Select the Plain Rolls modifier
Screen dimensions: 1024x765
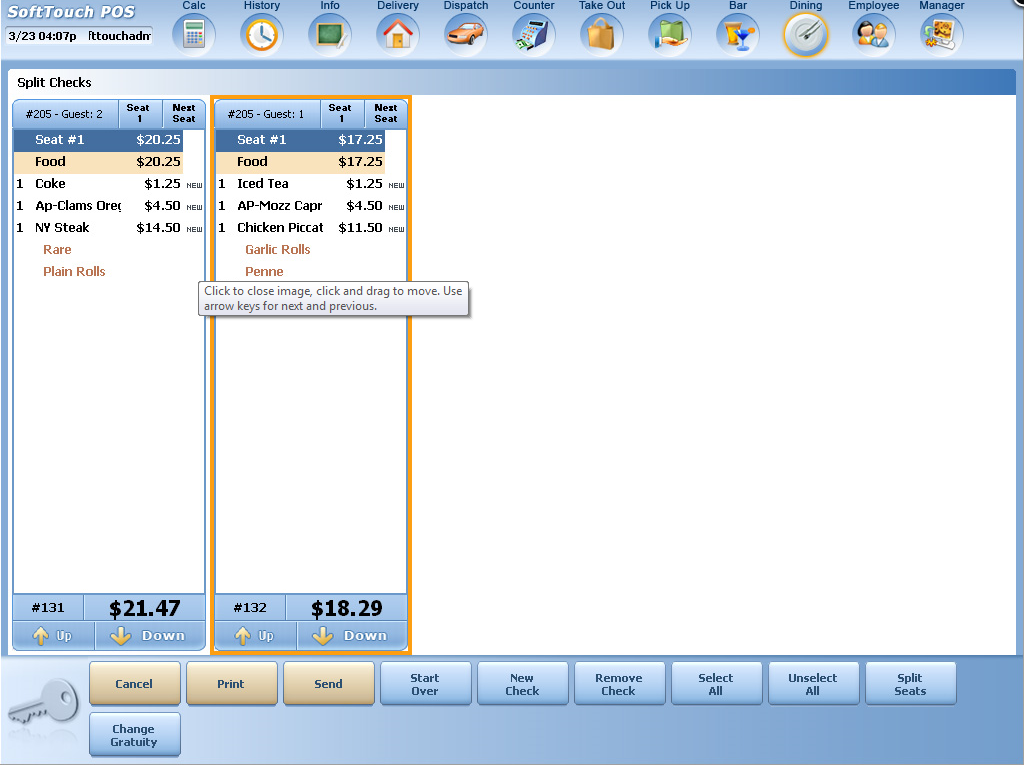[74, 272]
